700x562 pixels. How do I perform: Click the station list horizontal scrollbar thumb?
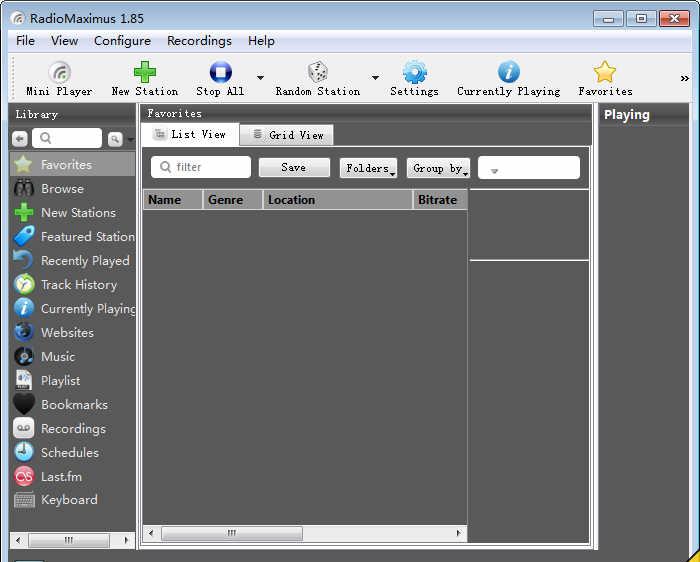click(232, 533)
